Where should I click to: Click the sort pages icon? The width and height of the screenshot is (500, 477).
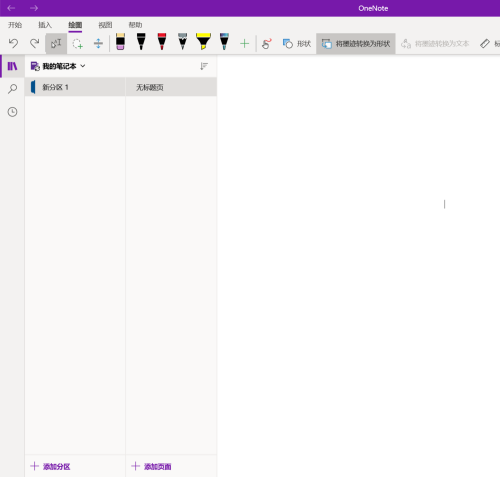point(204,66)
